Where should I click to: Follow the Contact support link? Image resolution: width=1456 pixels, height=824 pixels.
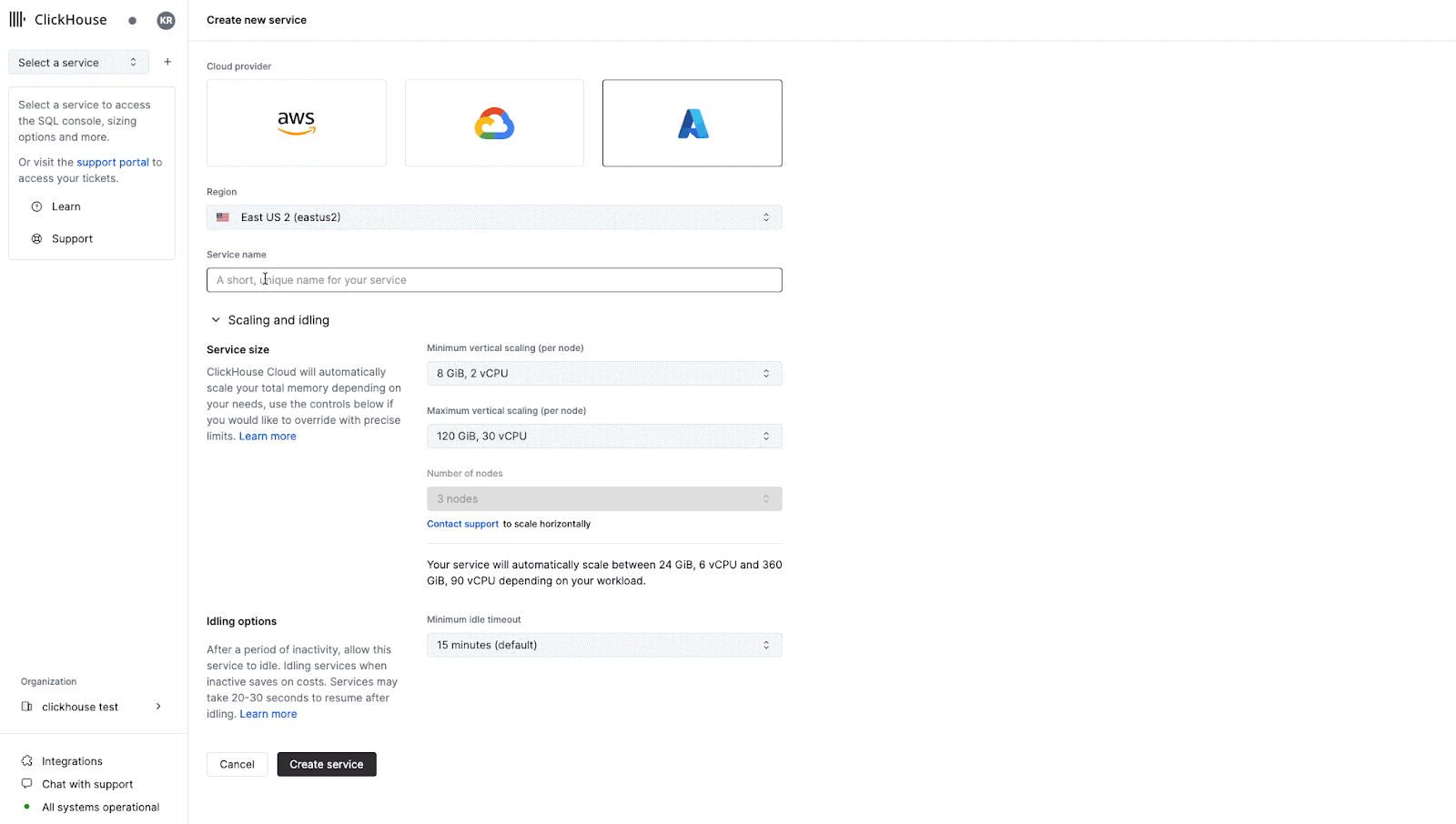click(462, 524)
